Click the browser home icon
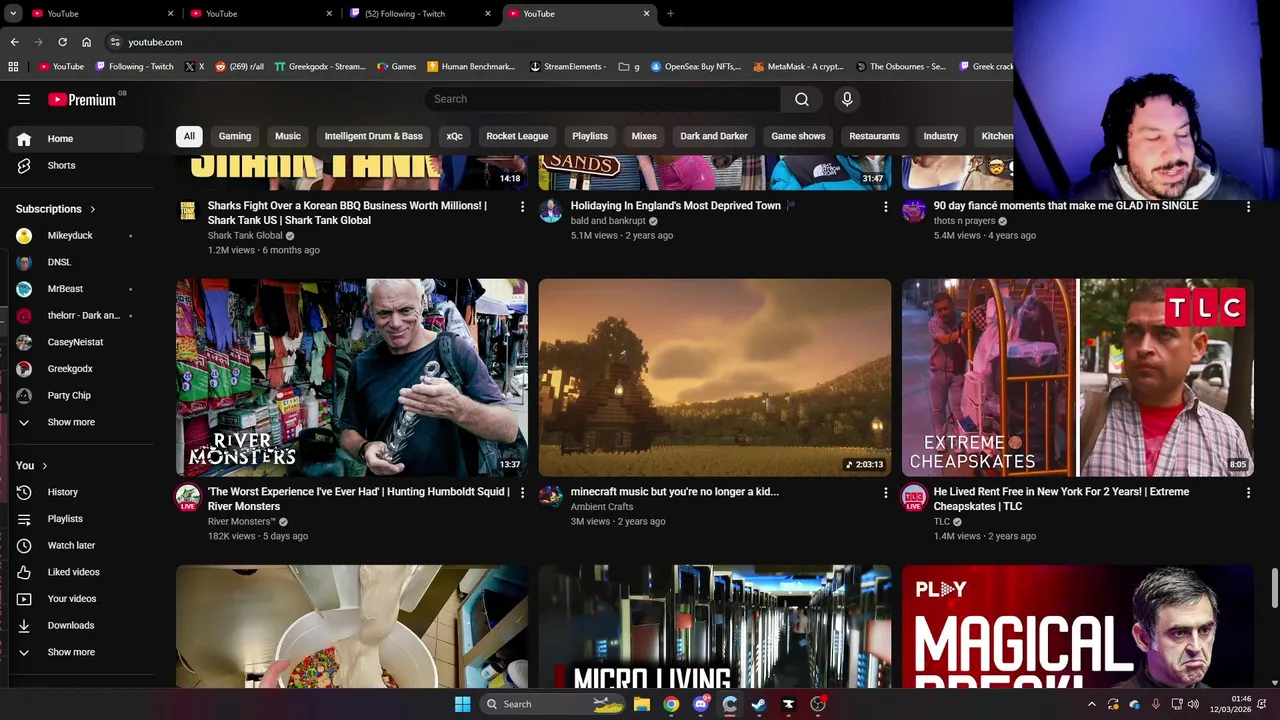Image resolution: width=1280 pixels, height=720 pixels. coord(87,42)
